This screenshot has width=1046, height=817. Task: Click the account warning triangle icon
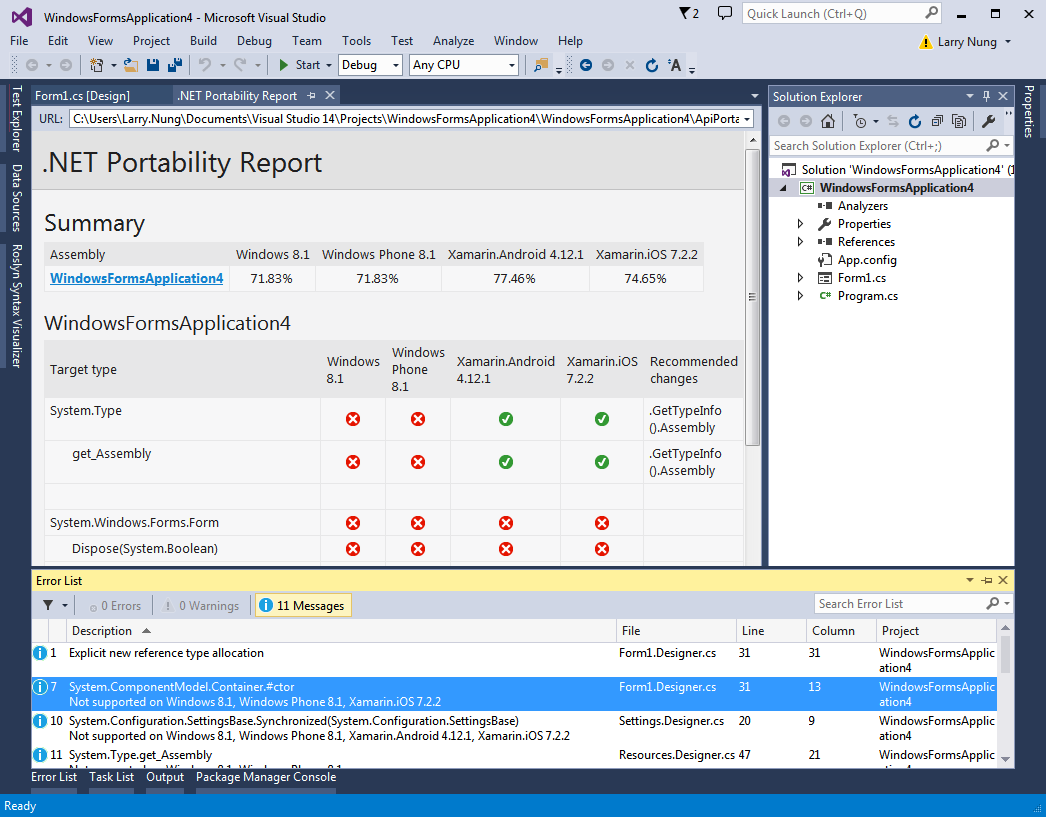click(x=925, y=42)
